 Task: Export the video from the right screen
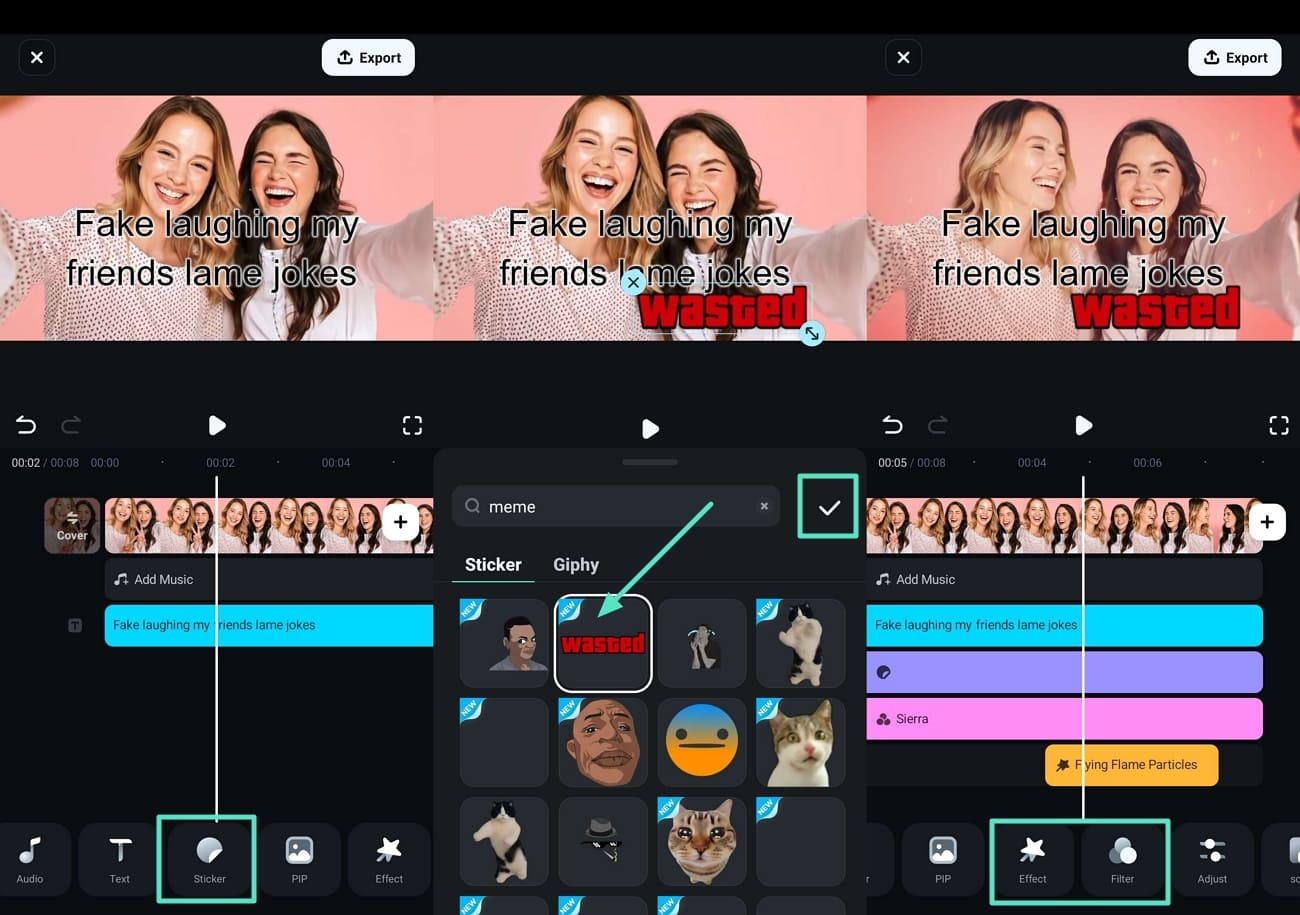click(1235, 58)
